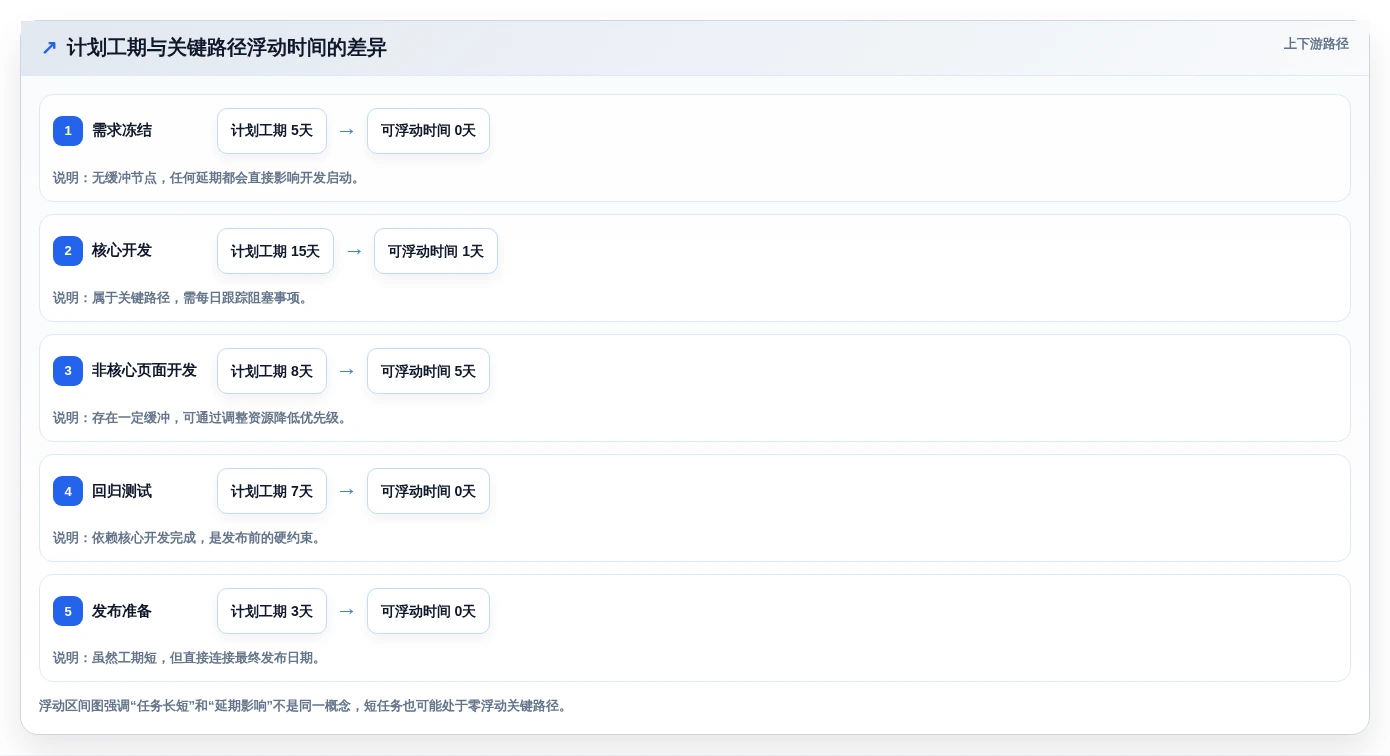
Task: Click the 计划工期 5天 chip
Action: click(272, 131)
